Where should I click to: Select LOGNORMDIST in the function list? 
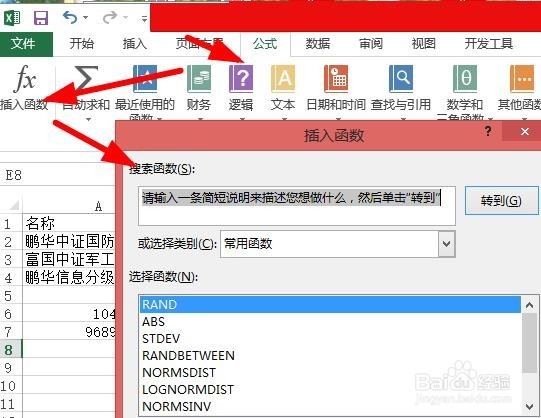point(330,389)
